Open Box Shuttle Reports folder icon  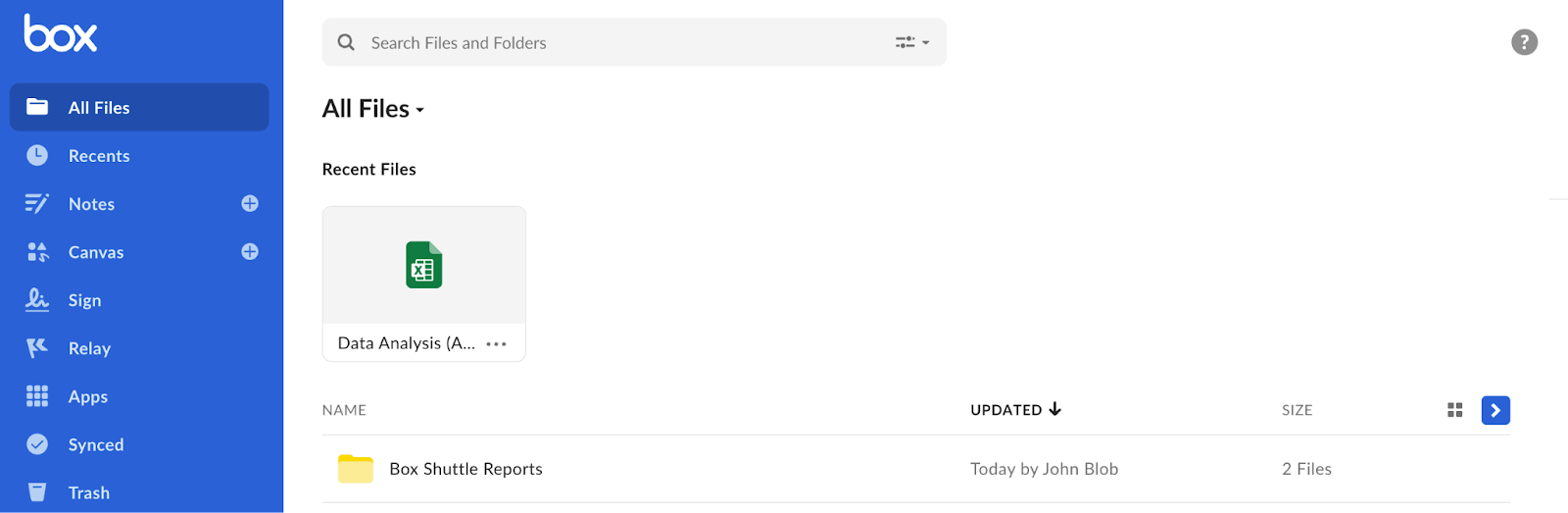356,469
